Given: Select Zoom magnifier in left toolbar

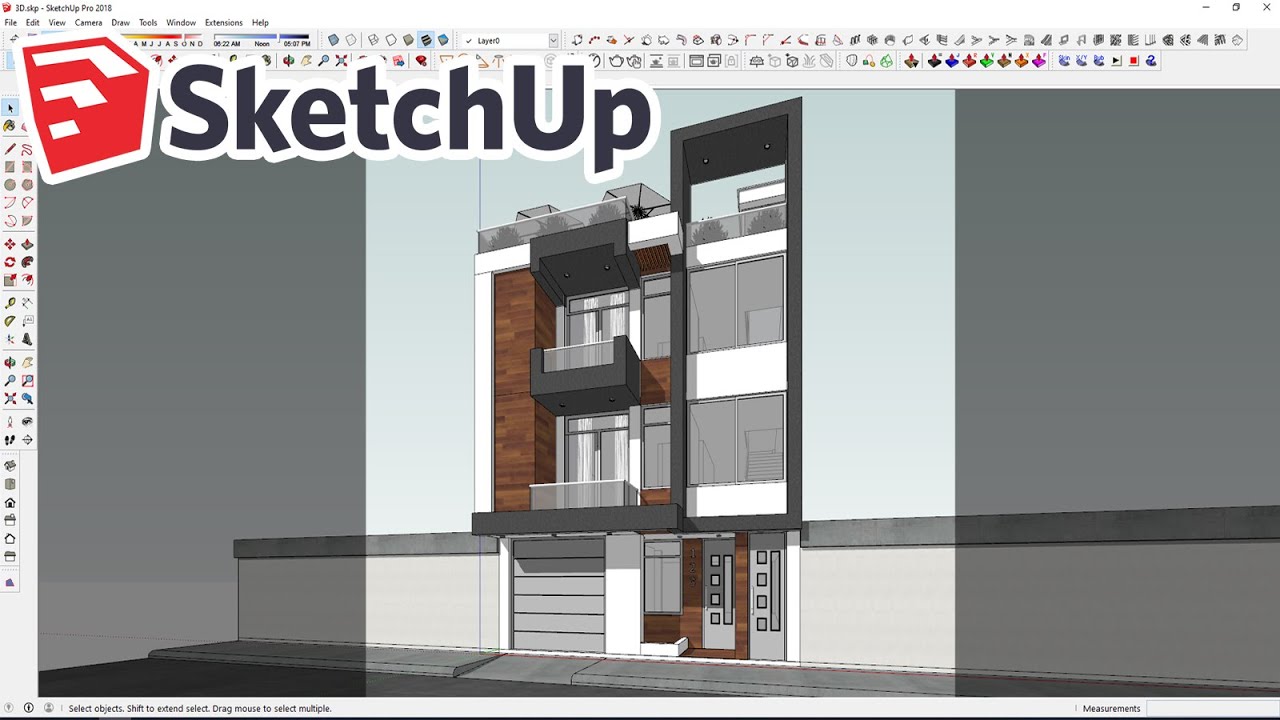Looking at the screenshot, I should pyautogui.click(x=10, y=380).
